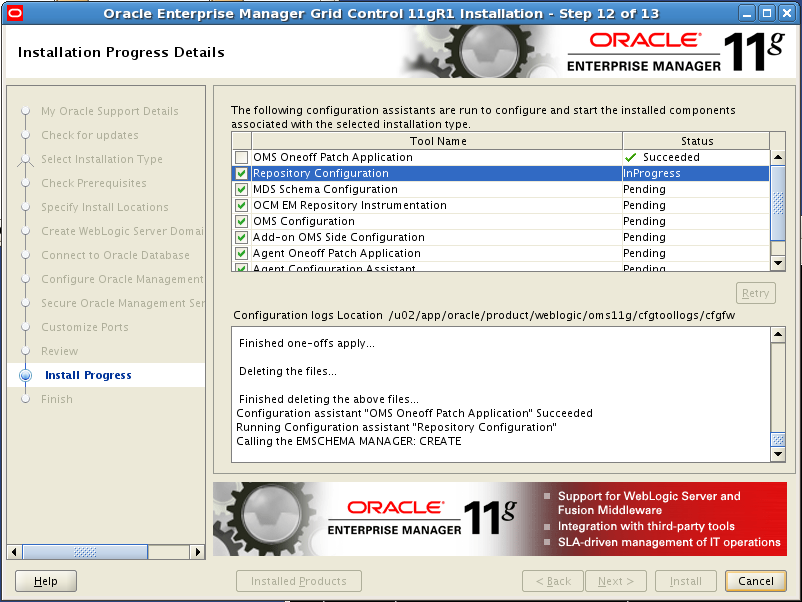This screenshot has height=602, width=802.
Task: Click the Installation Progress Details heading
Action: (x=121, y=52)
